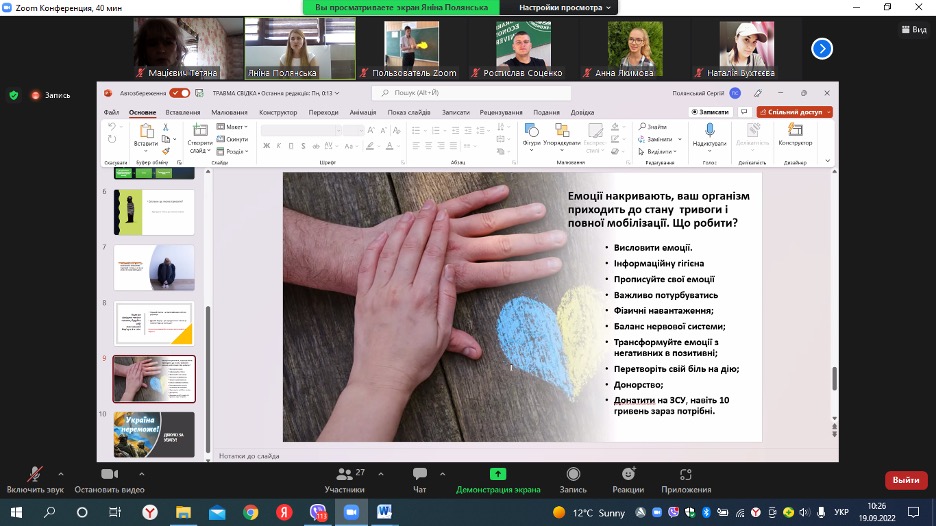Screen dimensions: 936x526
Task: Open Zoom Participants (Участники) icon
Action: tap(344, 474)
